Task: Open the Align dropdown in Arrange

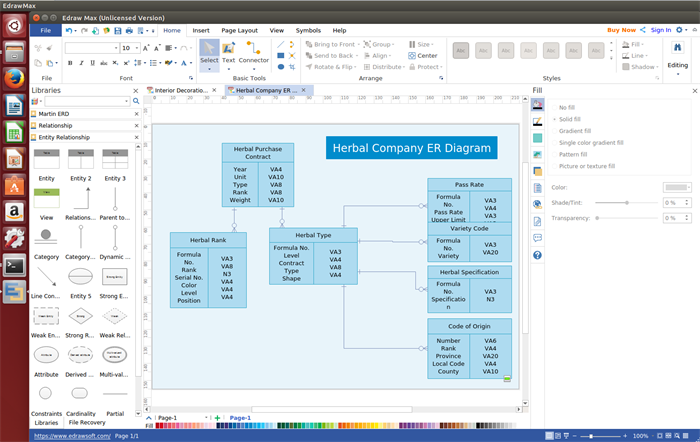Action: point(382,56)
